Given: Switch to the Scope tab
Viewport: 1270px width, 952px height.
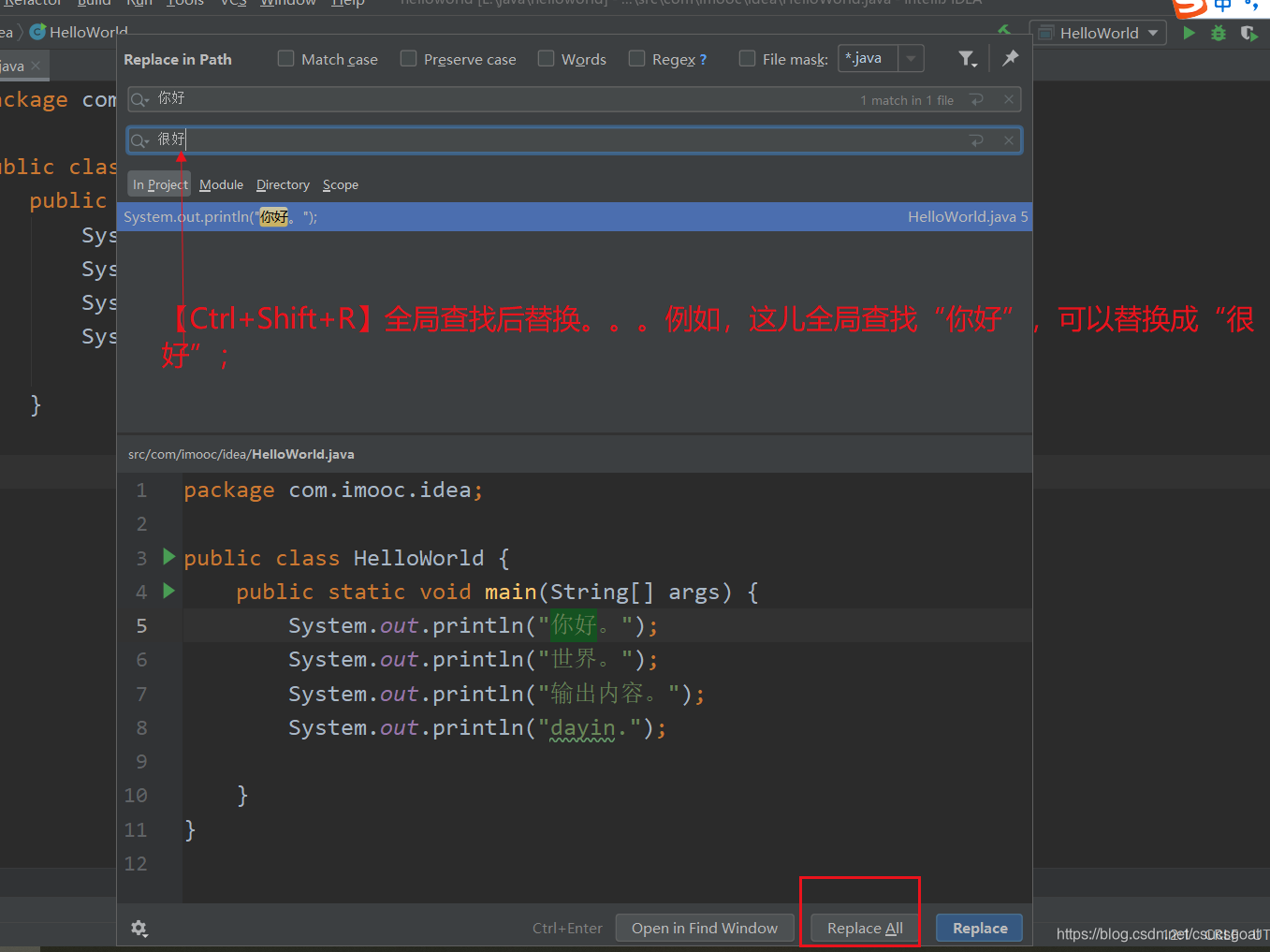Looking at the screenshot, I should (341, 184).
